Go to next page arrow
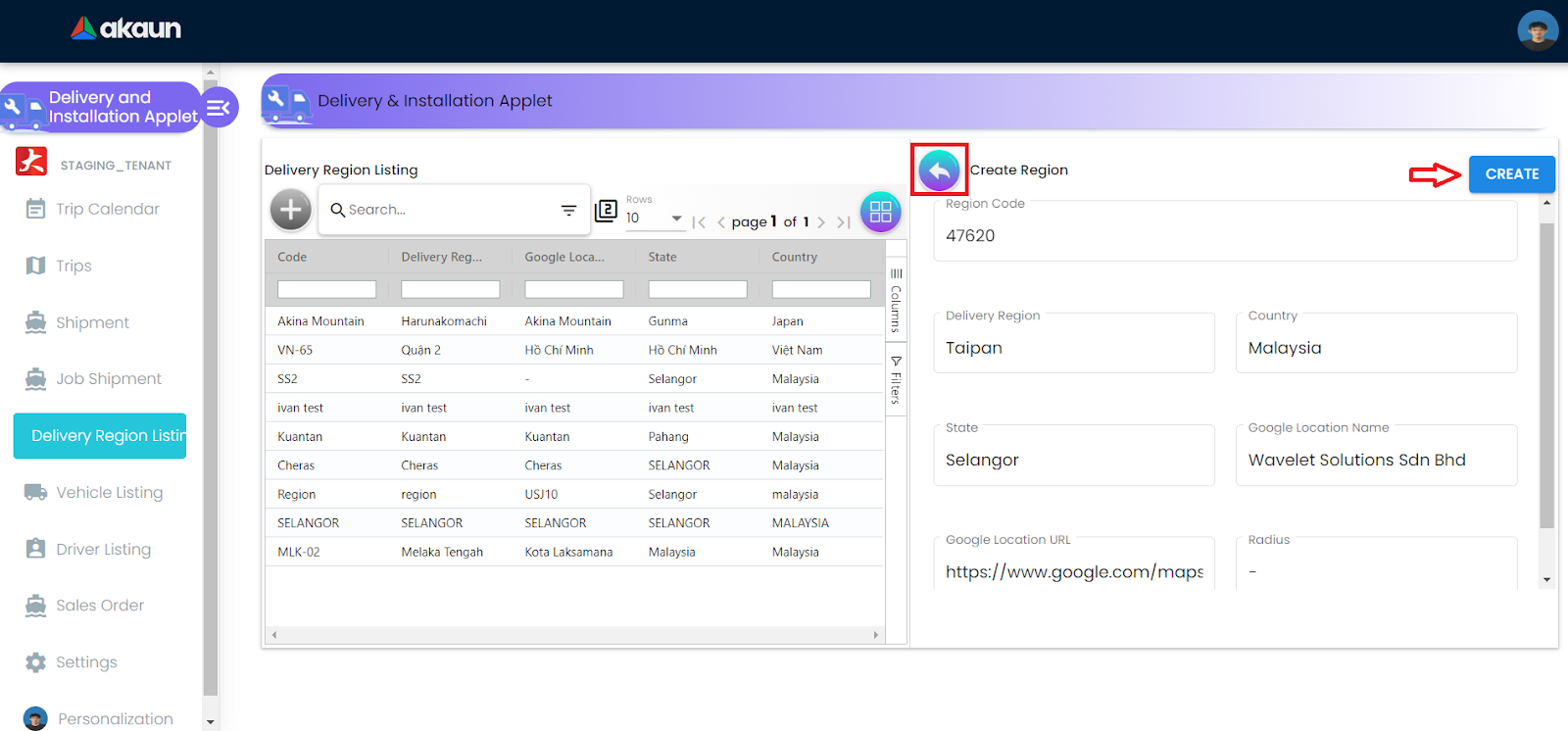The height and width of the screenshot is (731, 1568). coord(821,222)
